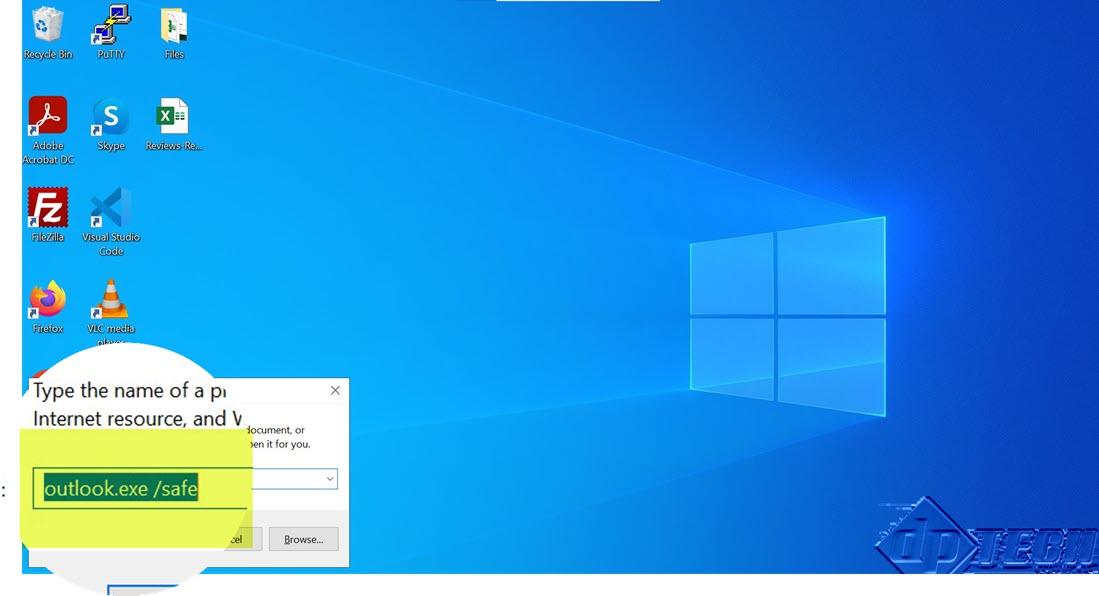1099x596 pixels.
Task: Launch FileZilla desktop shortcut
Action: 47,208
